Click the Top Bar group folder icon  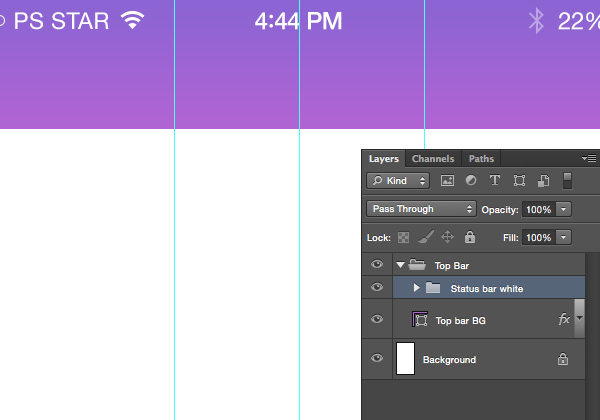pyautogui.click(x=417, y=265)
